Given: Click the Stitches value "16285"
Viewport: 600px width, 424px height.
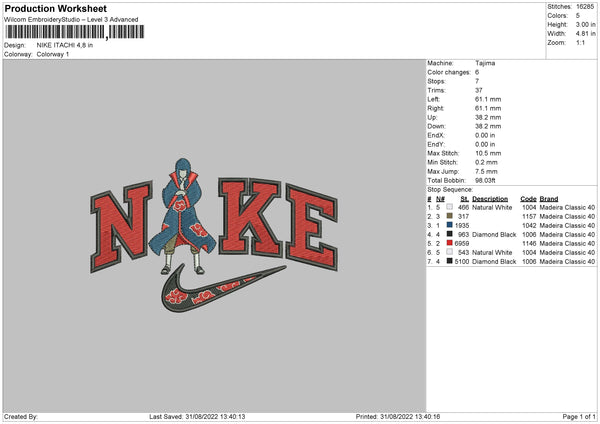Looking at the screenshot, I should point(585,7).
